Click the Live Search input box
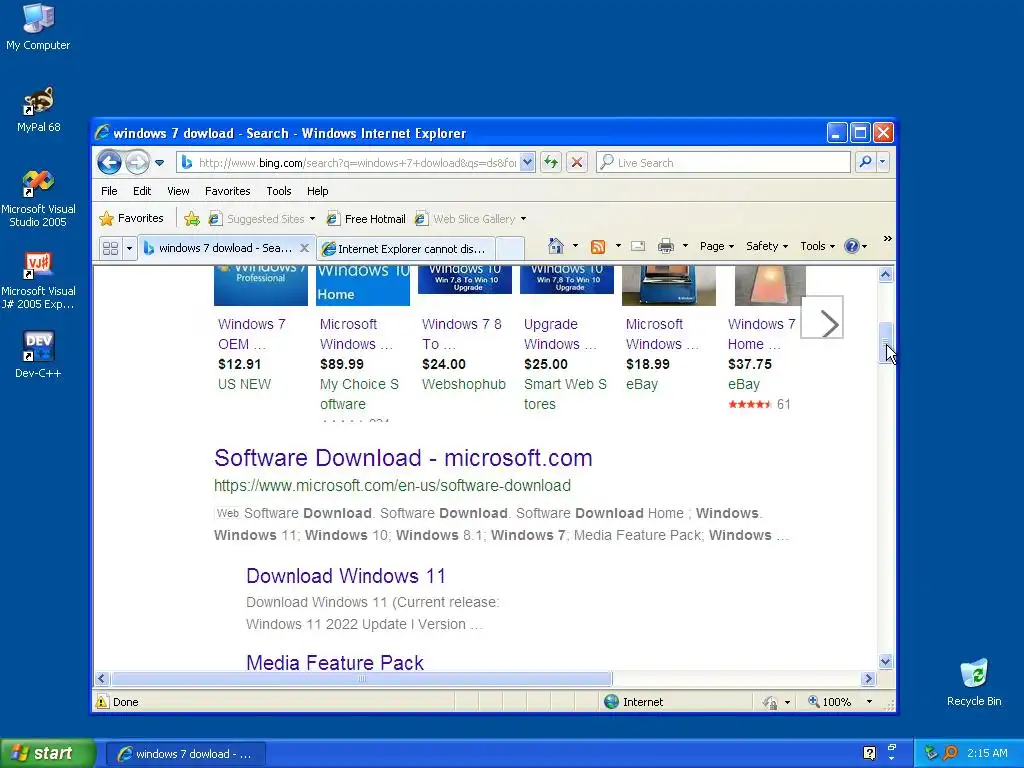The height and width of the screenshot is (768, 1024). (x=724, y=163)
